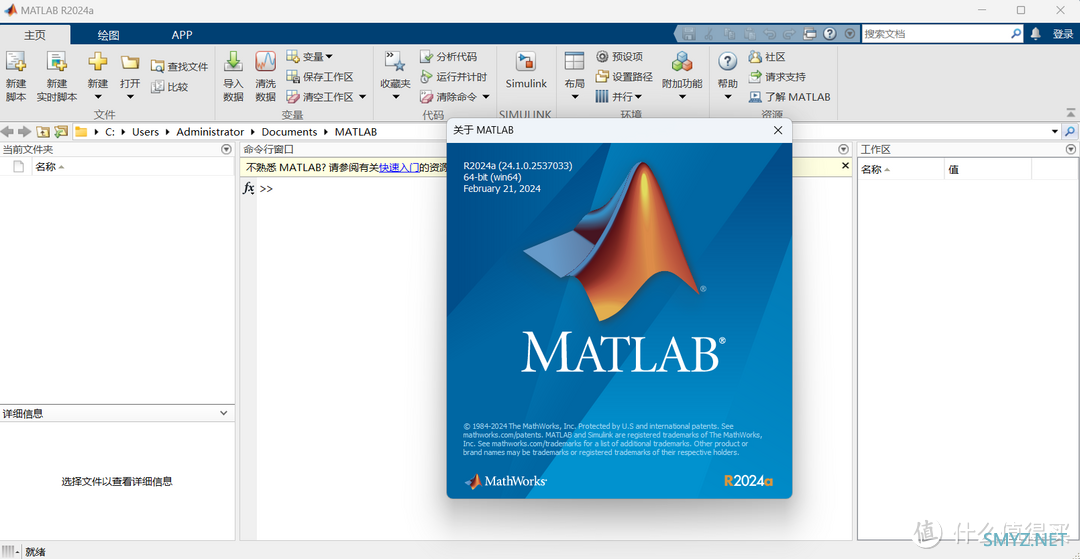Click the 导入数据 import data icon

[233, 62]
